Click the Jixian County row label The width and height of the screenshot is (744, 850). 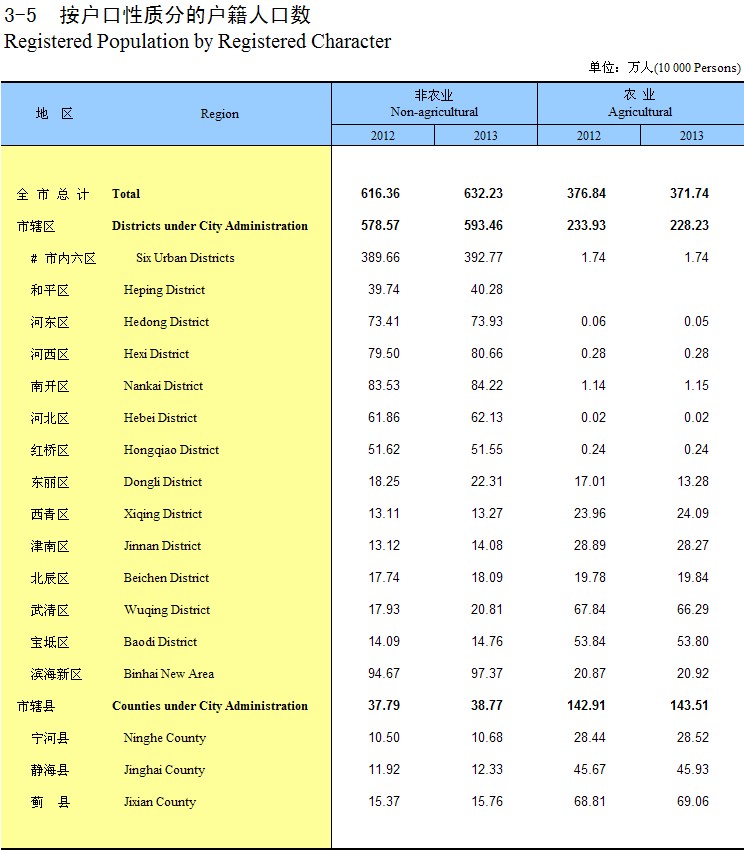tap(160, 802)
